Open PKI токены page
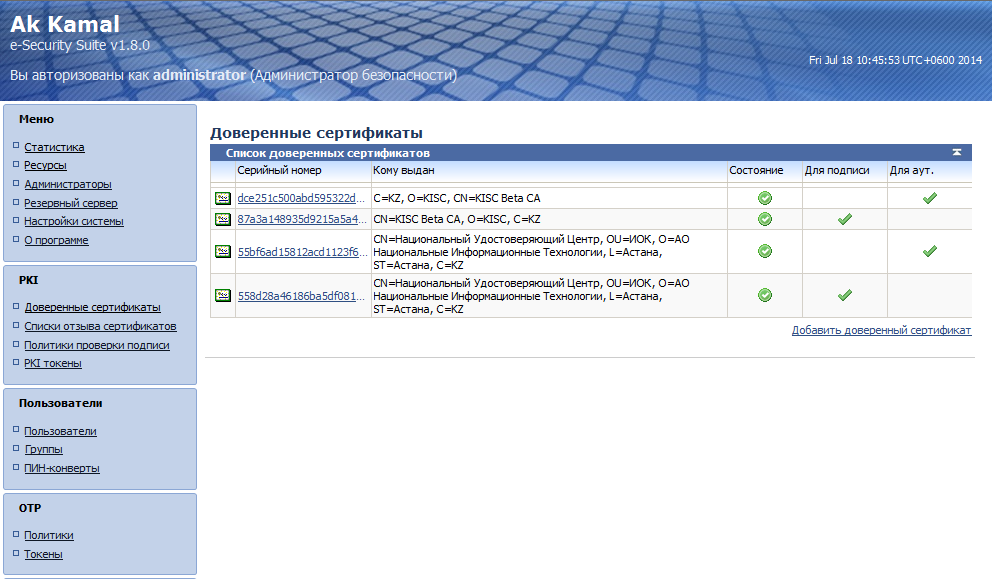Viewport: 992px width, 579px height. 53,363
